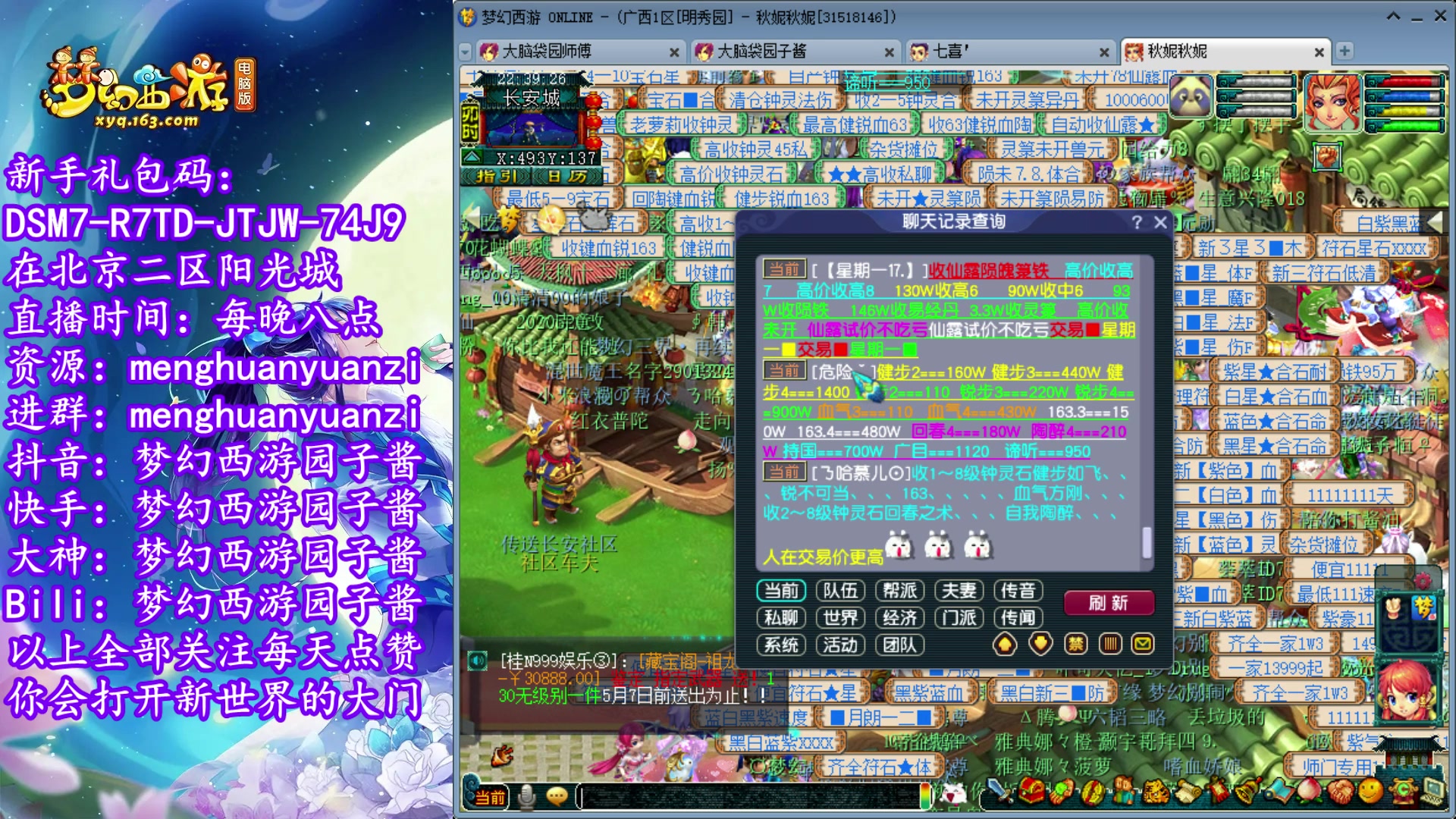Click the computer system icon in bottom toolbar

coord(1433,792)
